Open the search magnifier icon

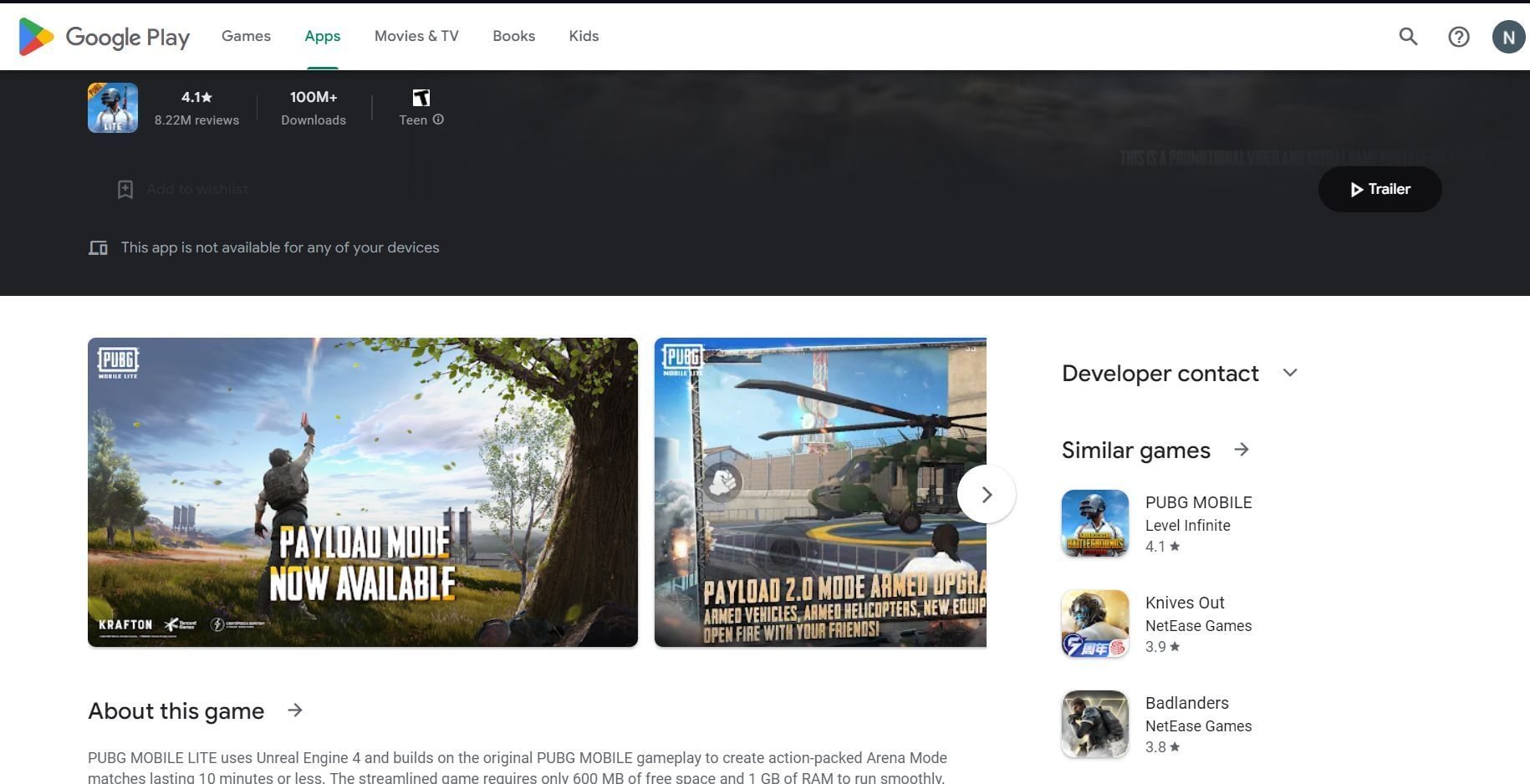pos(1408,37)
